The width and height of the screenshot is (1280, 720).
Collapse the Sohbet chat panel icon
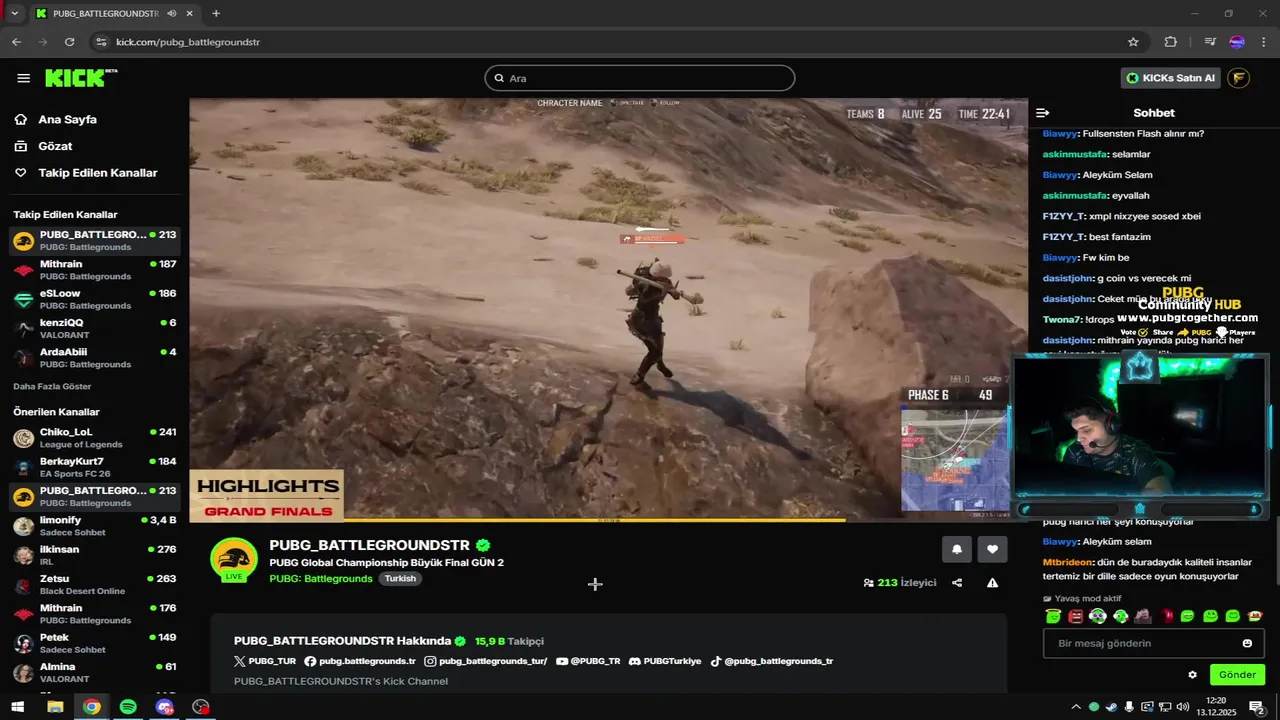point(1042,113)
